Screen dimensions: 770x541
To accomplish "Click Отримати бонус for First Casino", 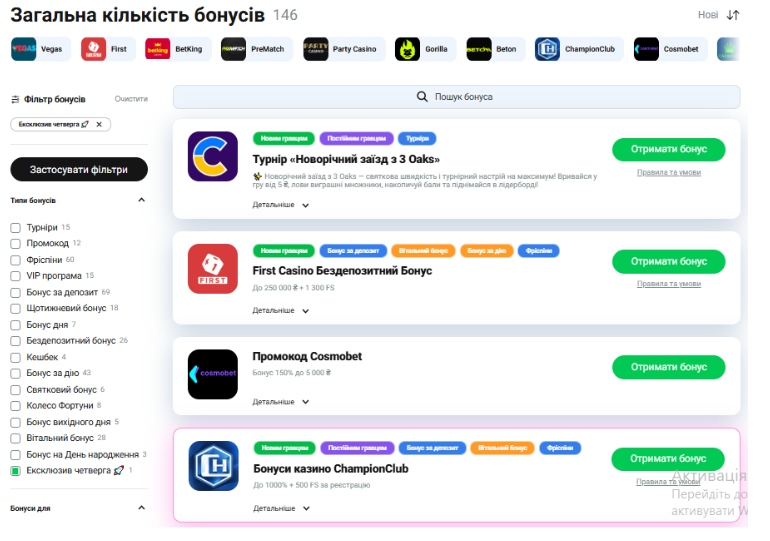I will point(668,262).
